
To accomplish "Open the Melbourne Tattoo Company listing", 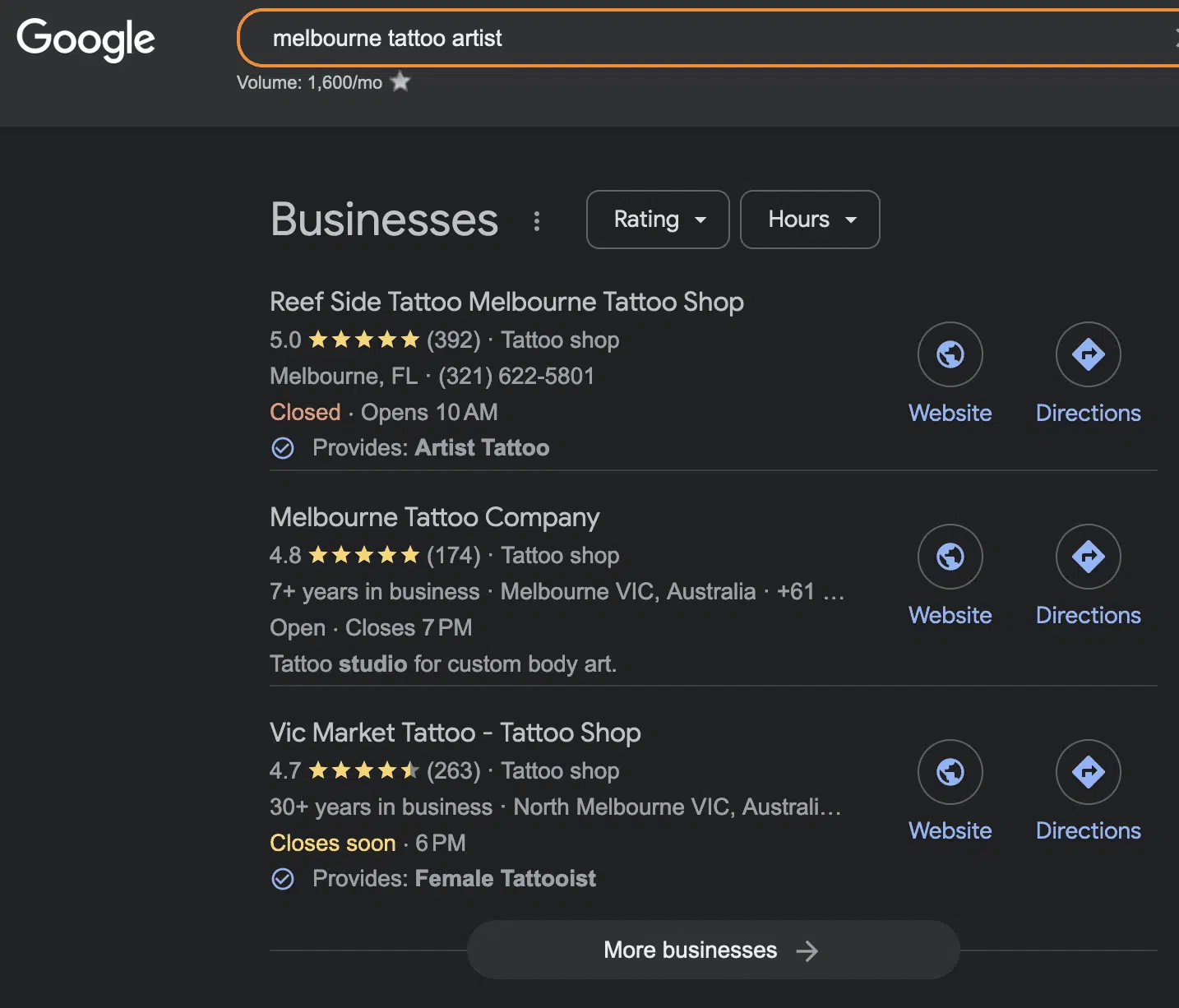I will point(435,517).
